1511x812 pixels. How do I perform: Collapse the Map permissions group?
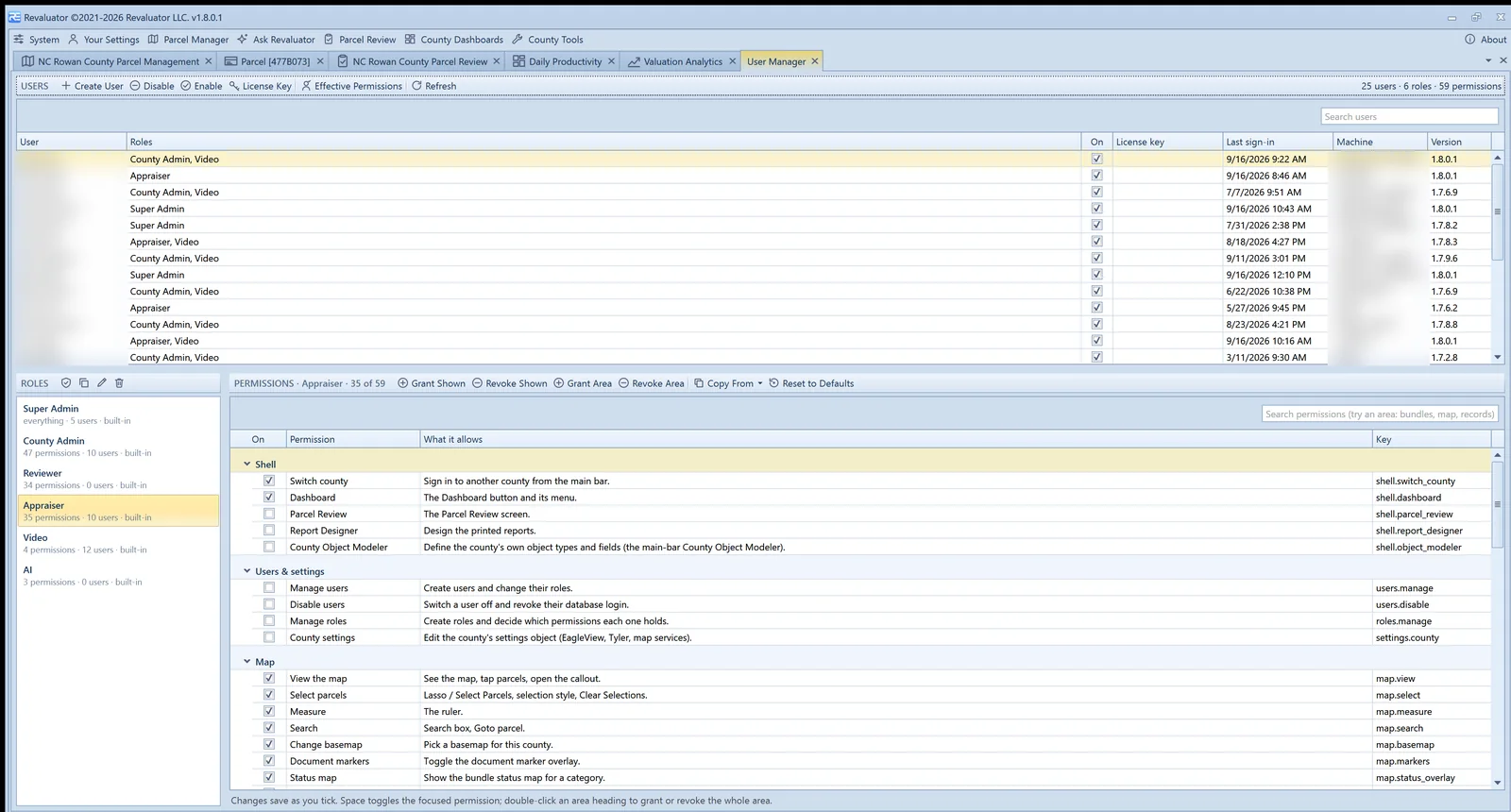click(247, 662)
